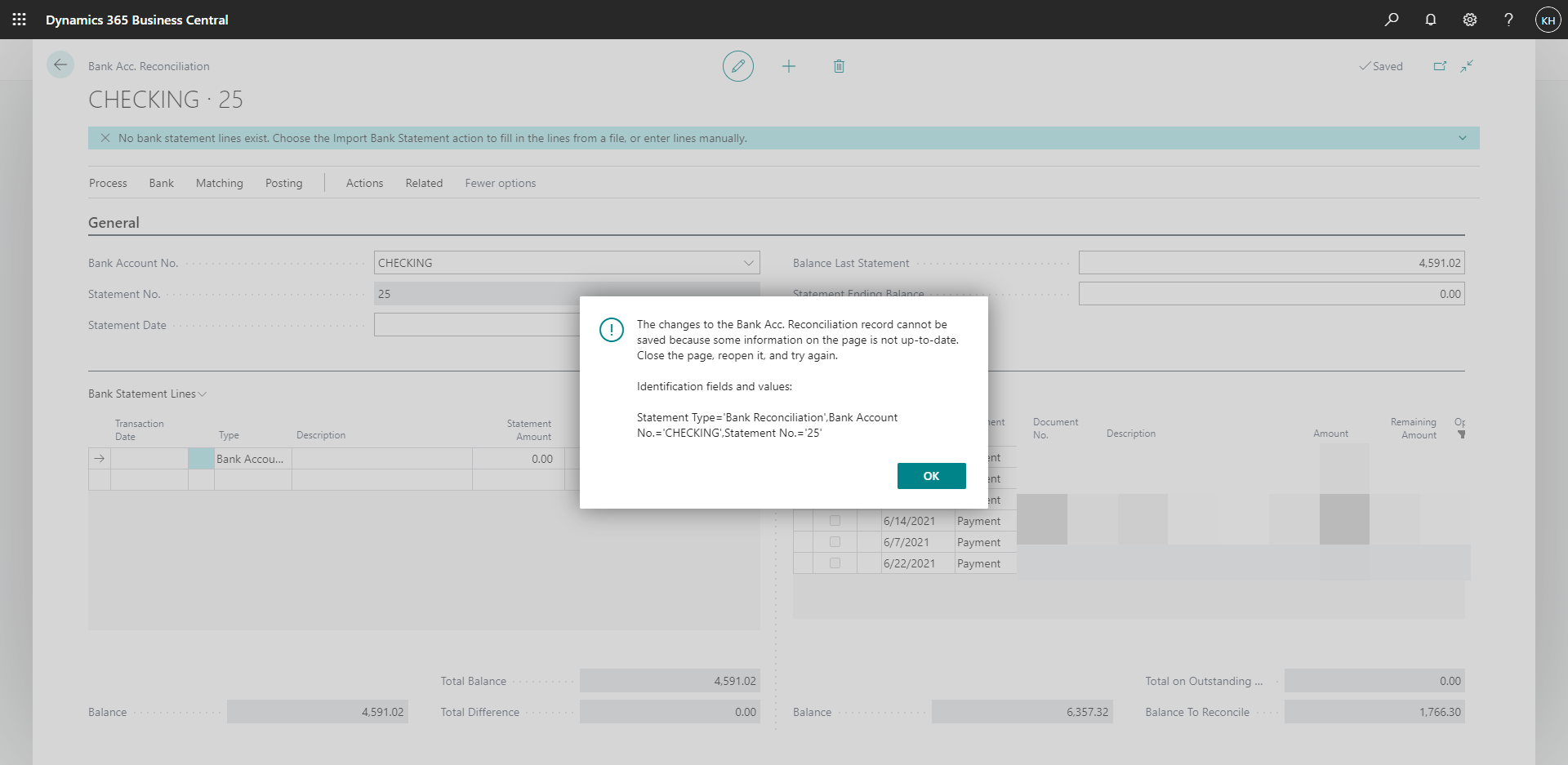Open the app launcher waffle icon
Viewport: 1568px width, 765px height.
pyautogui.click(x=20, y=20)
